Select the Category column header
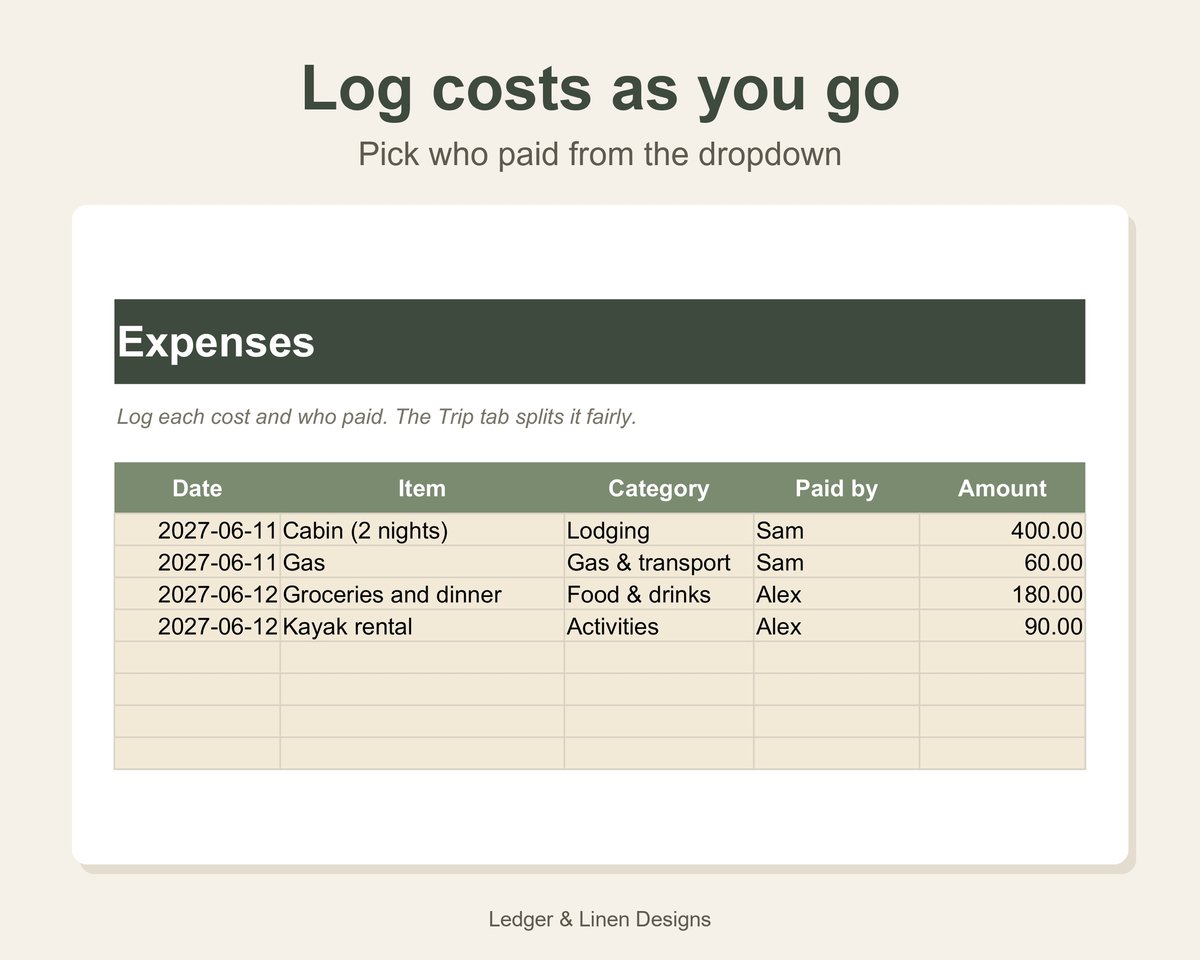The width and height of the screenshot is (1200, 960). point(659,488)
